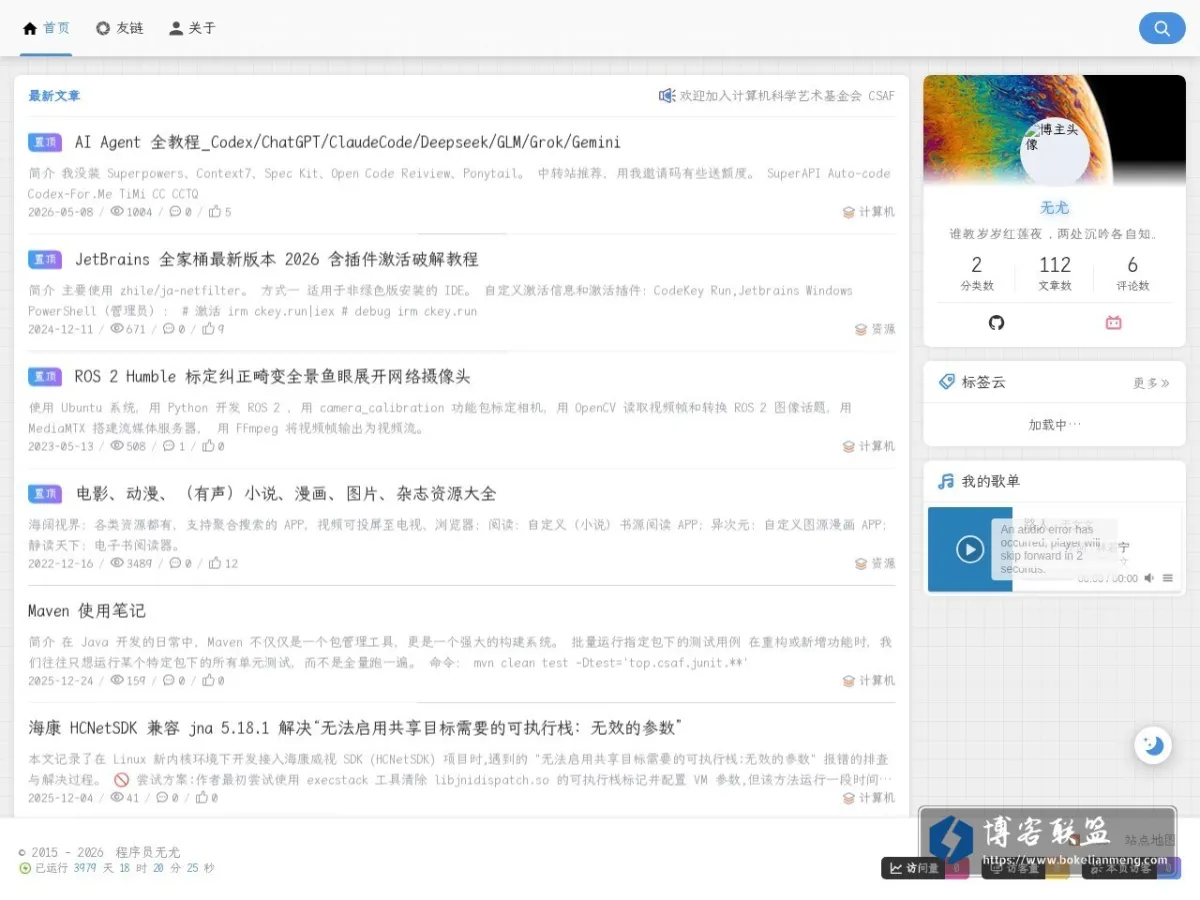This screenshot has width=1200, height=900.
Task: Click the date 2026-05-08 on the AI Agent post
Action: (61, 212)
